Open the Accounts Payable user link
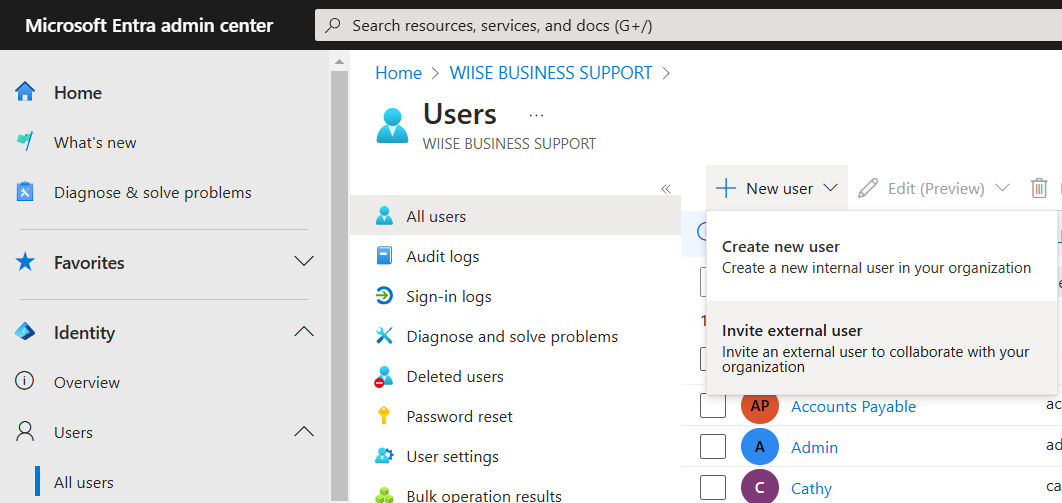The height and width of the screenshot is (503, 1062). pos(853,406)
